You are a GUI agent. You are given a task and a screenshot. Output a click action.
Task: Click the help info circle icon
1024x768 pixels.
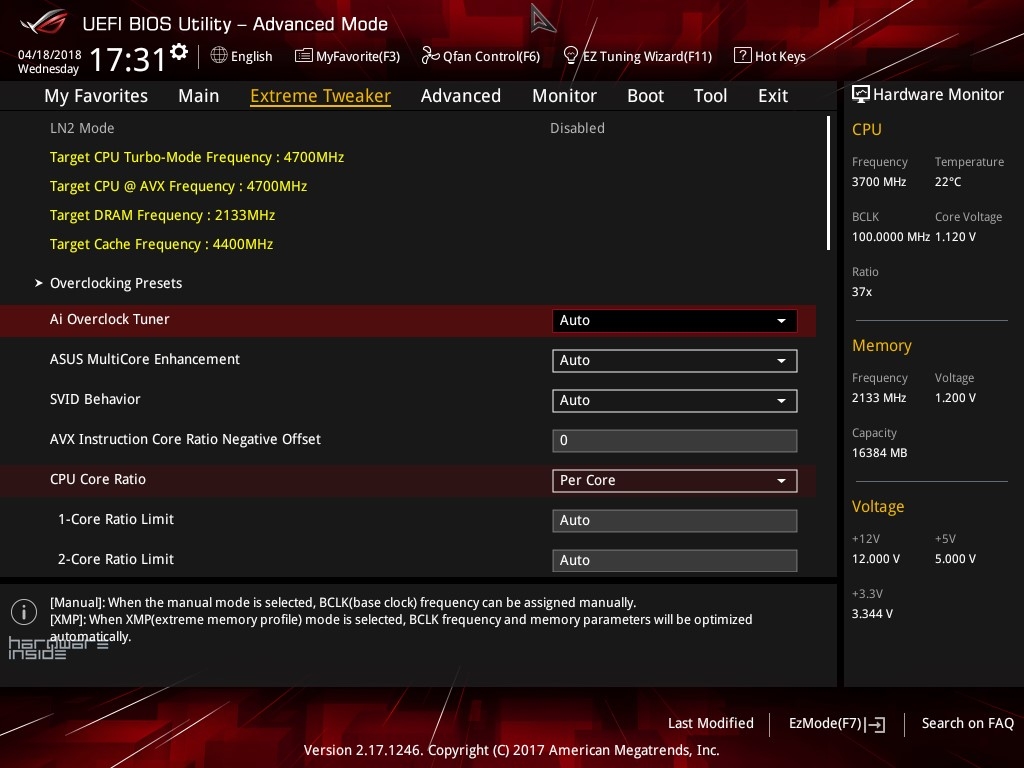(x=24, y=612)
